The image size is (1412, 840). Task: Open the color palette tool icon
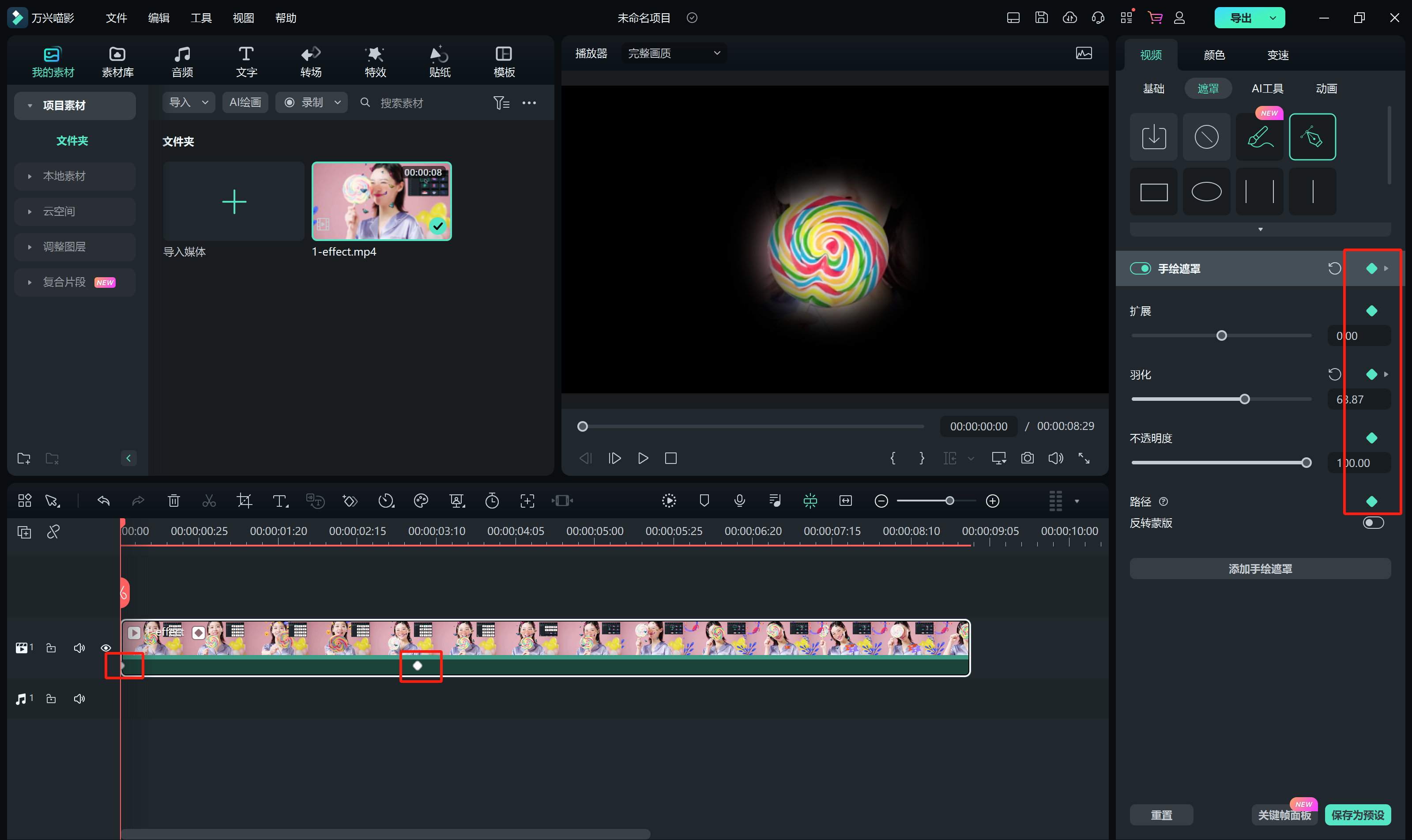tap(421, 501)
